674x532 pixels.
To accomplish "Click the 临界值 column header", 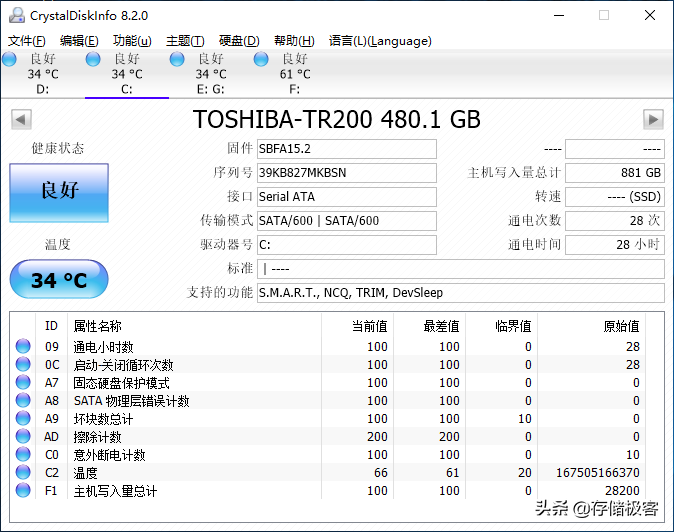I will 513,326.
